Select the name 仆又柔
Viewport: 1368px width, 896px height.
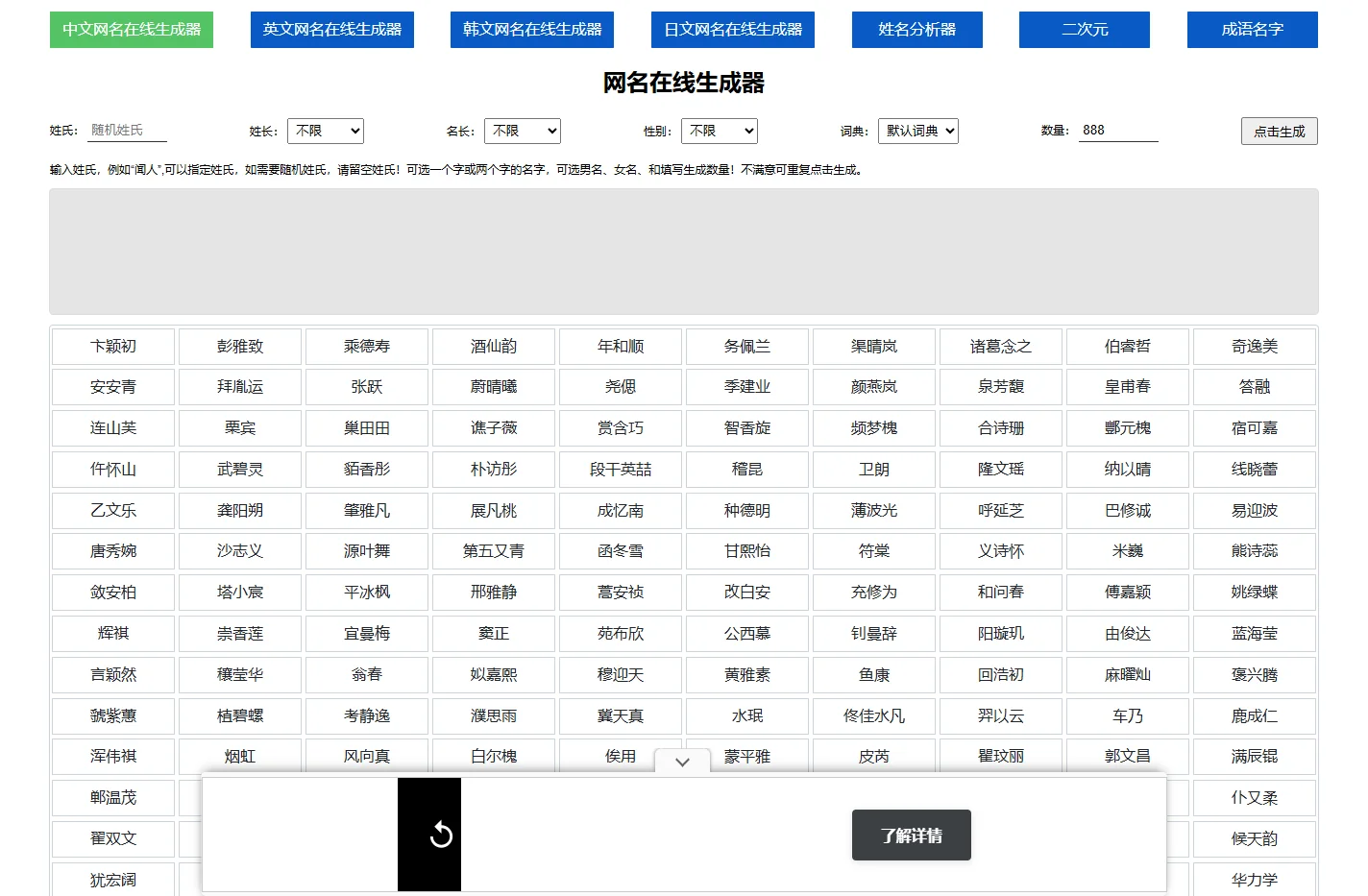pyautogui.click(x=1255, y=798)
